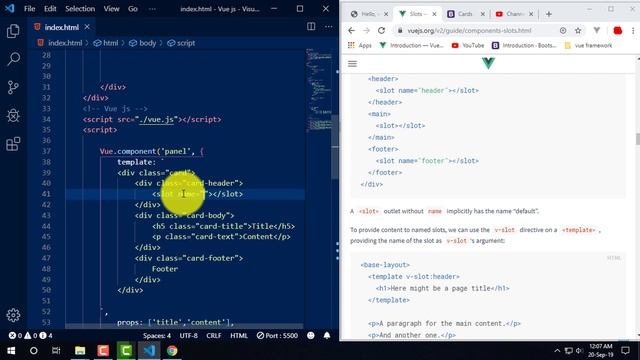Click the editor horizontal scrollbar
This screenshot has width=640, height=360.
click(184, 327)
